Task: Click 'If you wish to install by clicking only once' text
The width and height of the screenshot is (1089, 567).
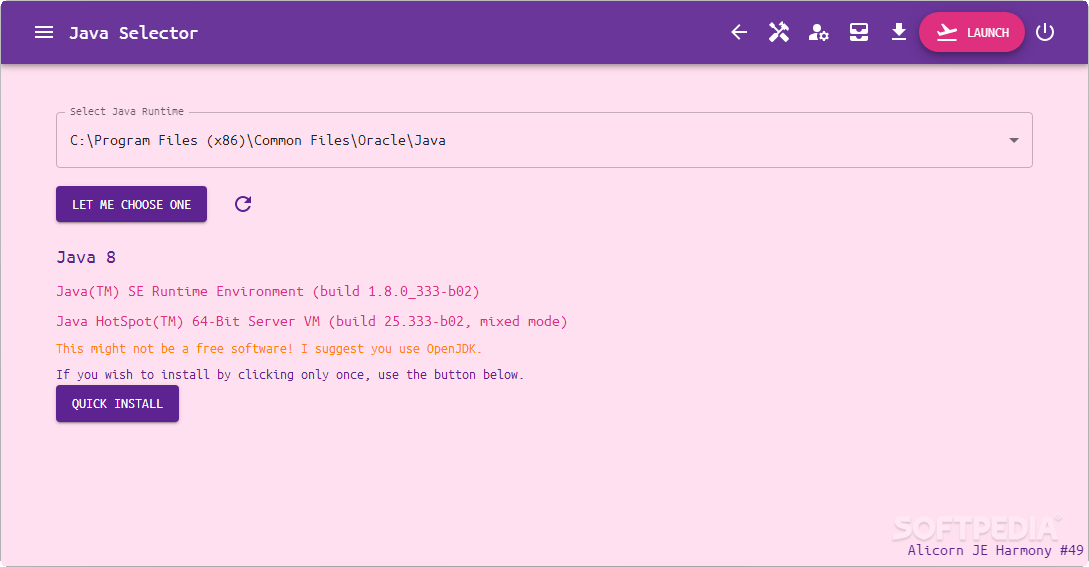Action: pyautogui.click(x=290, y=375)
